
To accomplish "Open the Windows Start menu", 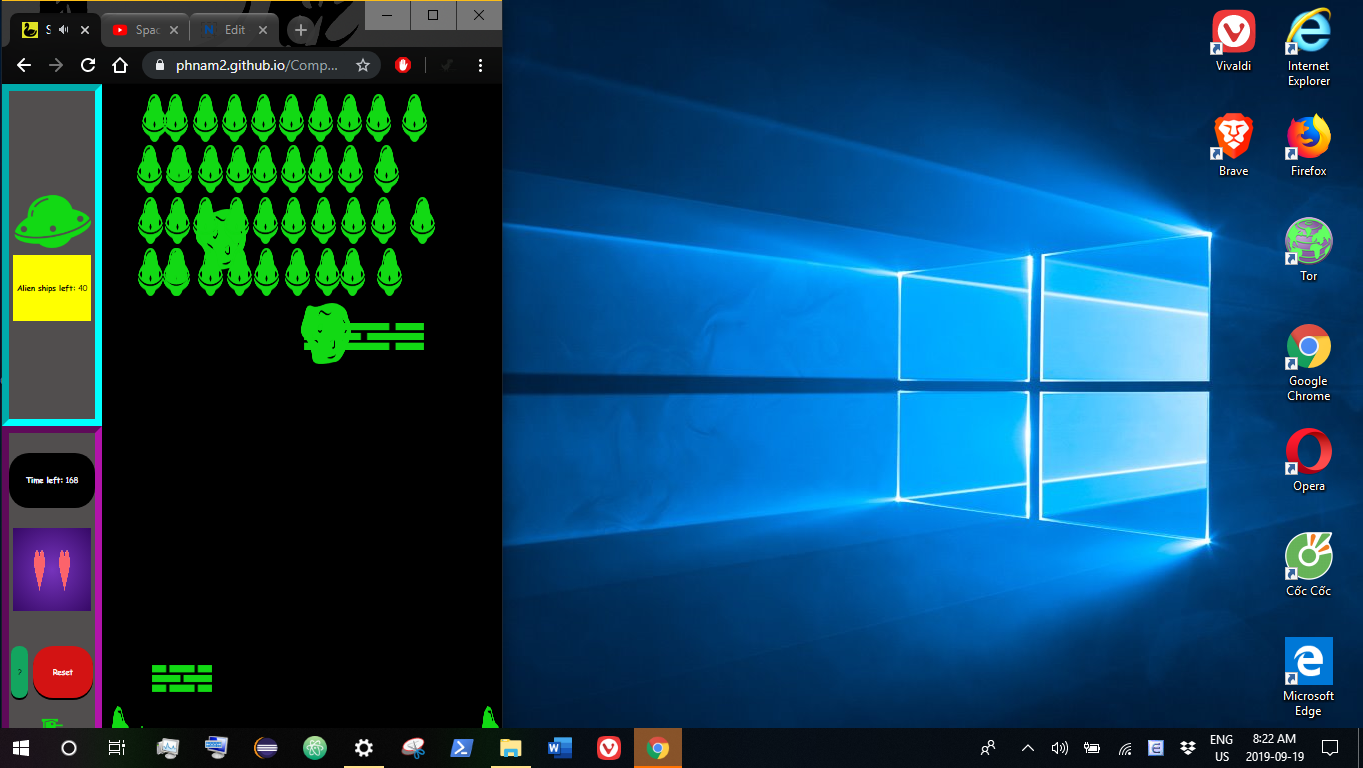I will click(21, 748).
